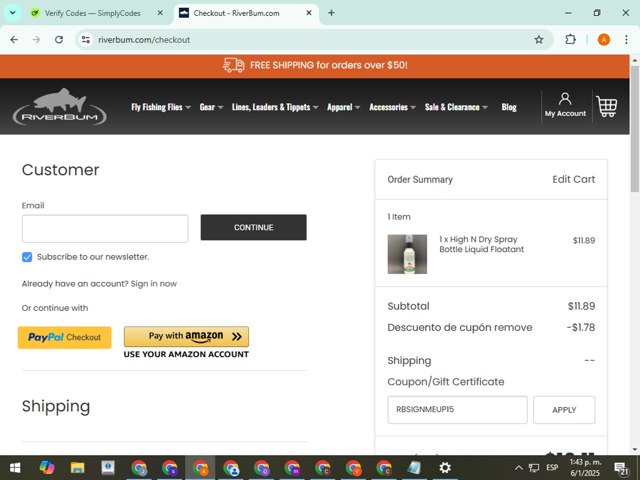Click the High N Dry Spray product name
The width and height of the screenshot is (640, 480).
[481, 244]
